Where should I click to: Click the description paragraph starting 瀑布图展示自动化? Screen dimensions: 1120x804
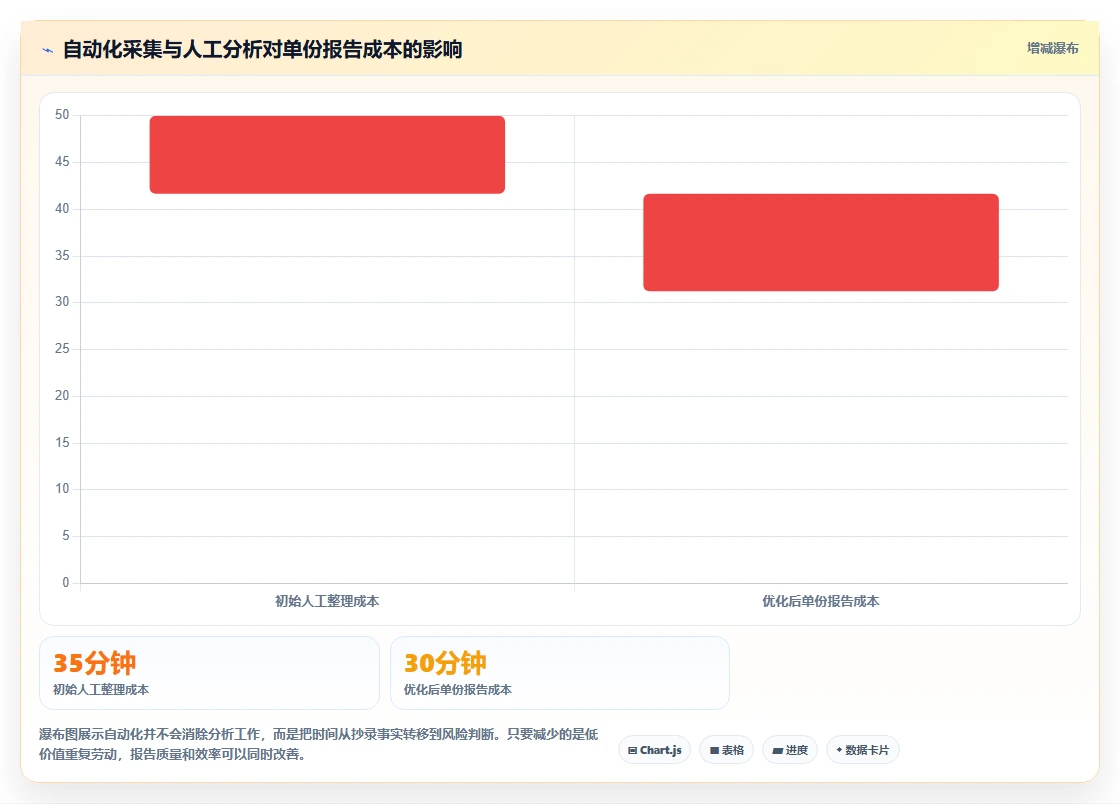[319, 744]
